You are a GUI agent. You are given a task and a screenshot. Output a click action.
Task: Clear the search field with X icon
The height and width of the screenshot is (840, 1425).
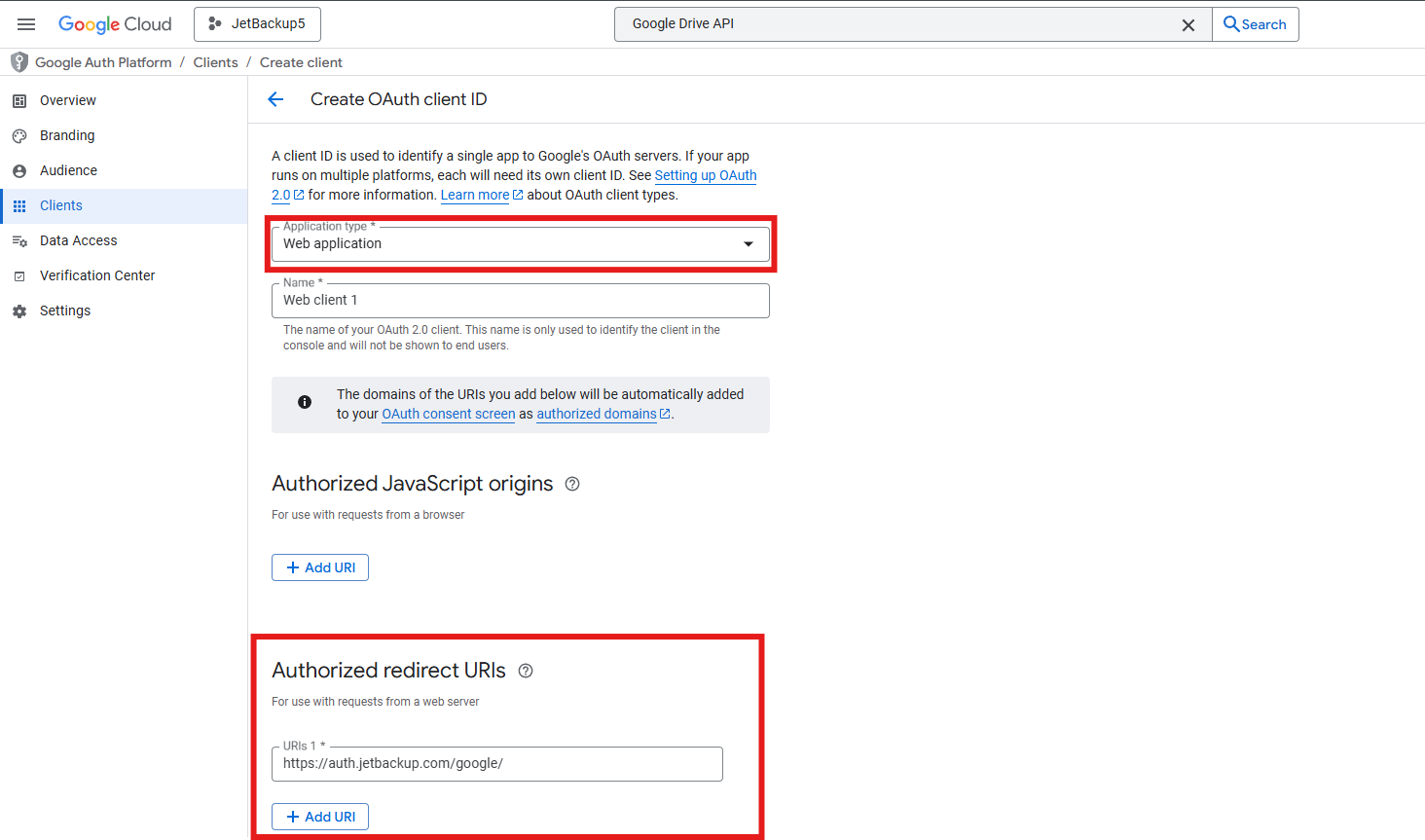[x=1187, y=25]
